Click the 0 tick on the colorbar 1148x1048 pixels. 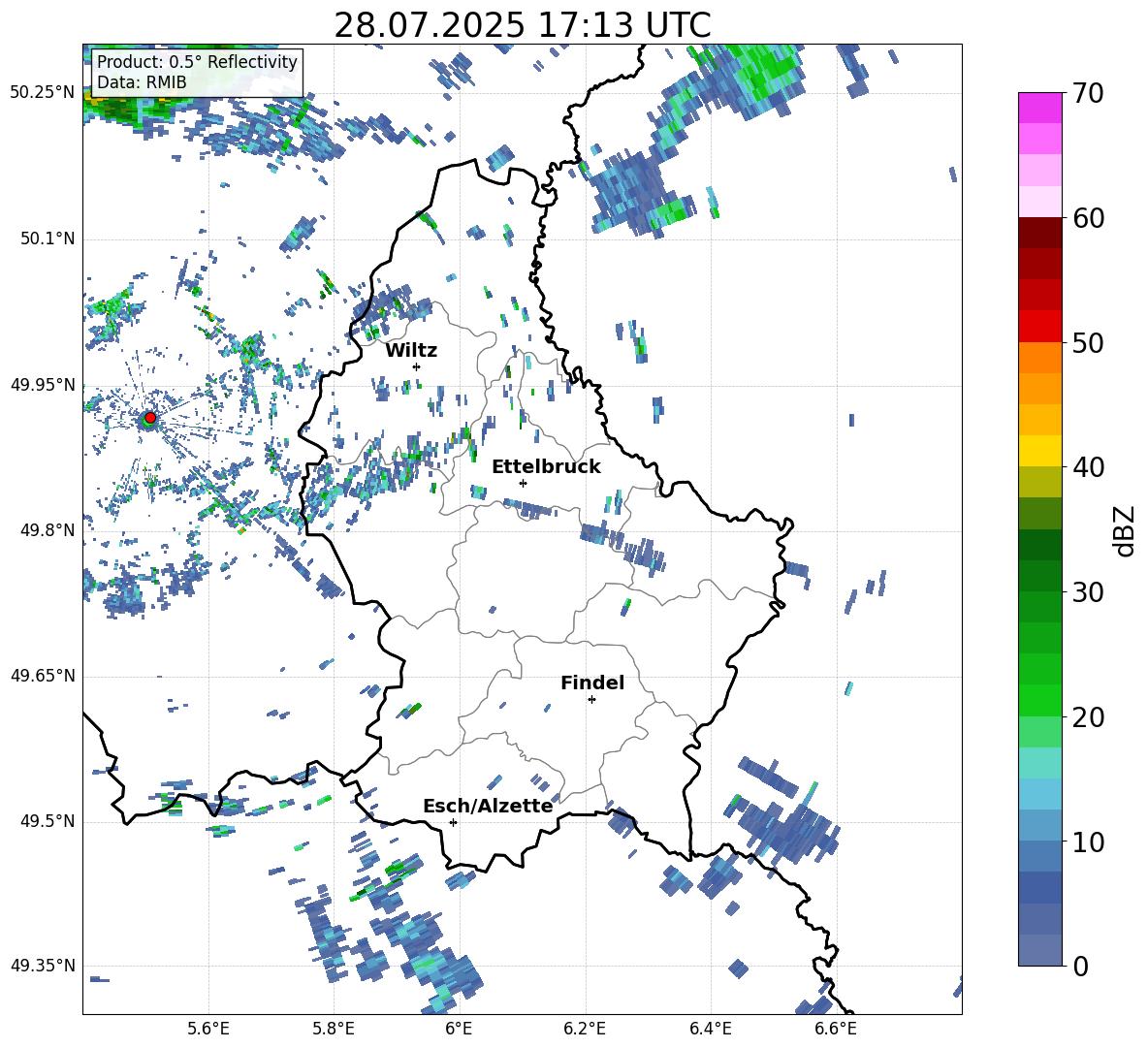1081,966
